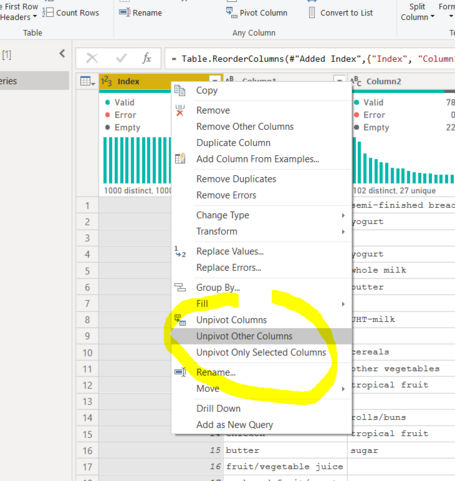
Task: Click the Column2 distribution chart
Action: click(x=403, y=160)
